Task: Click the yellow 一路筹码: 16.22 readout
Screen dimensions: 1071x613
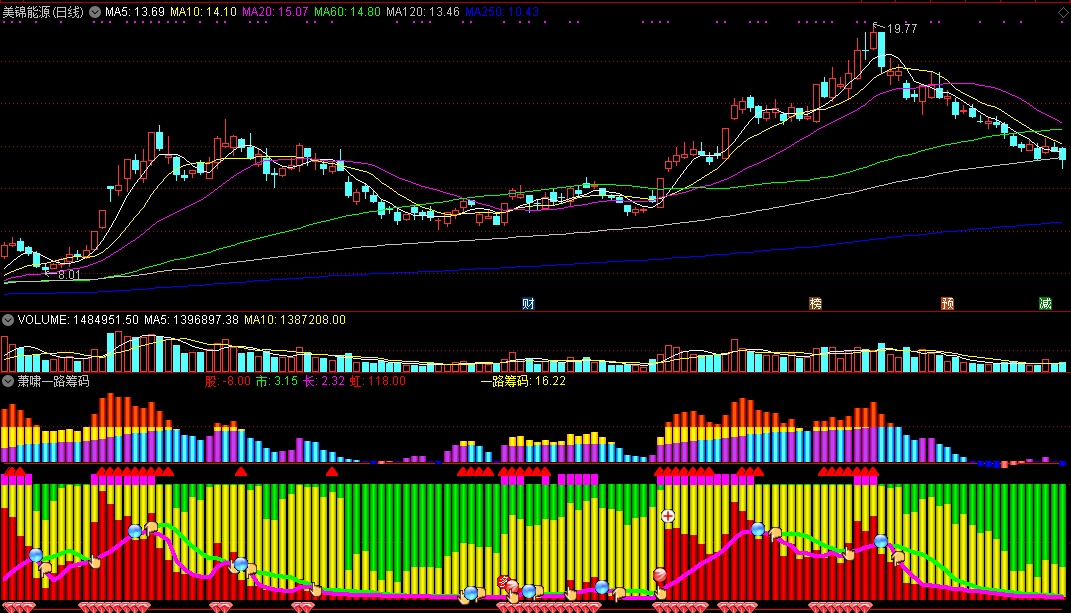Action: click(523, 381)
